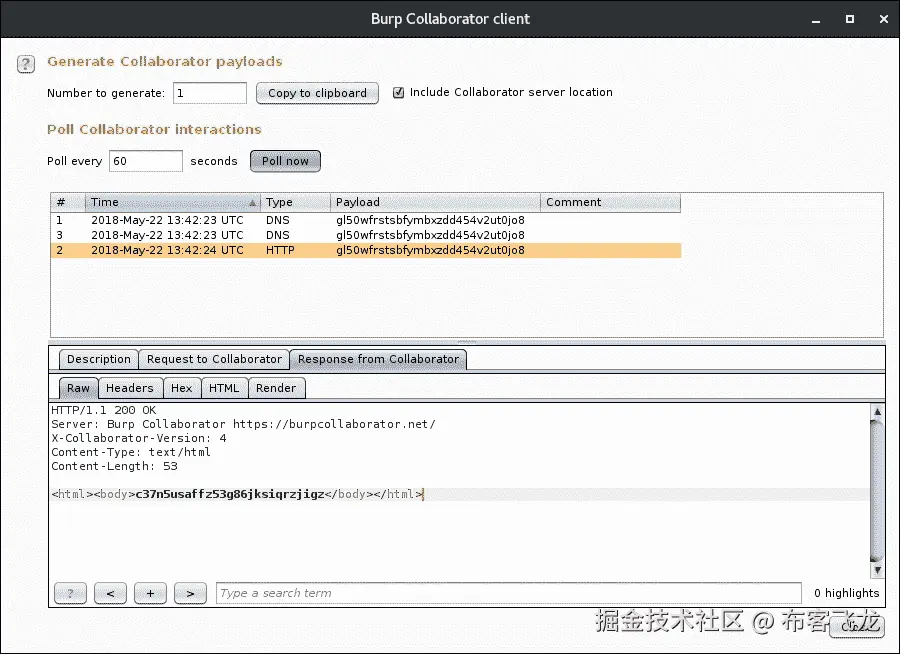Image resolution: width=900 pixels, height=654 pixels.
Task: Click the response pane scrollbar up arrow
Action: coord(877,412)
